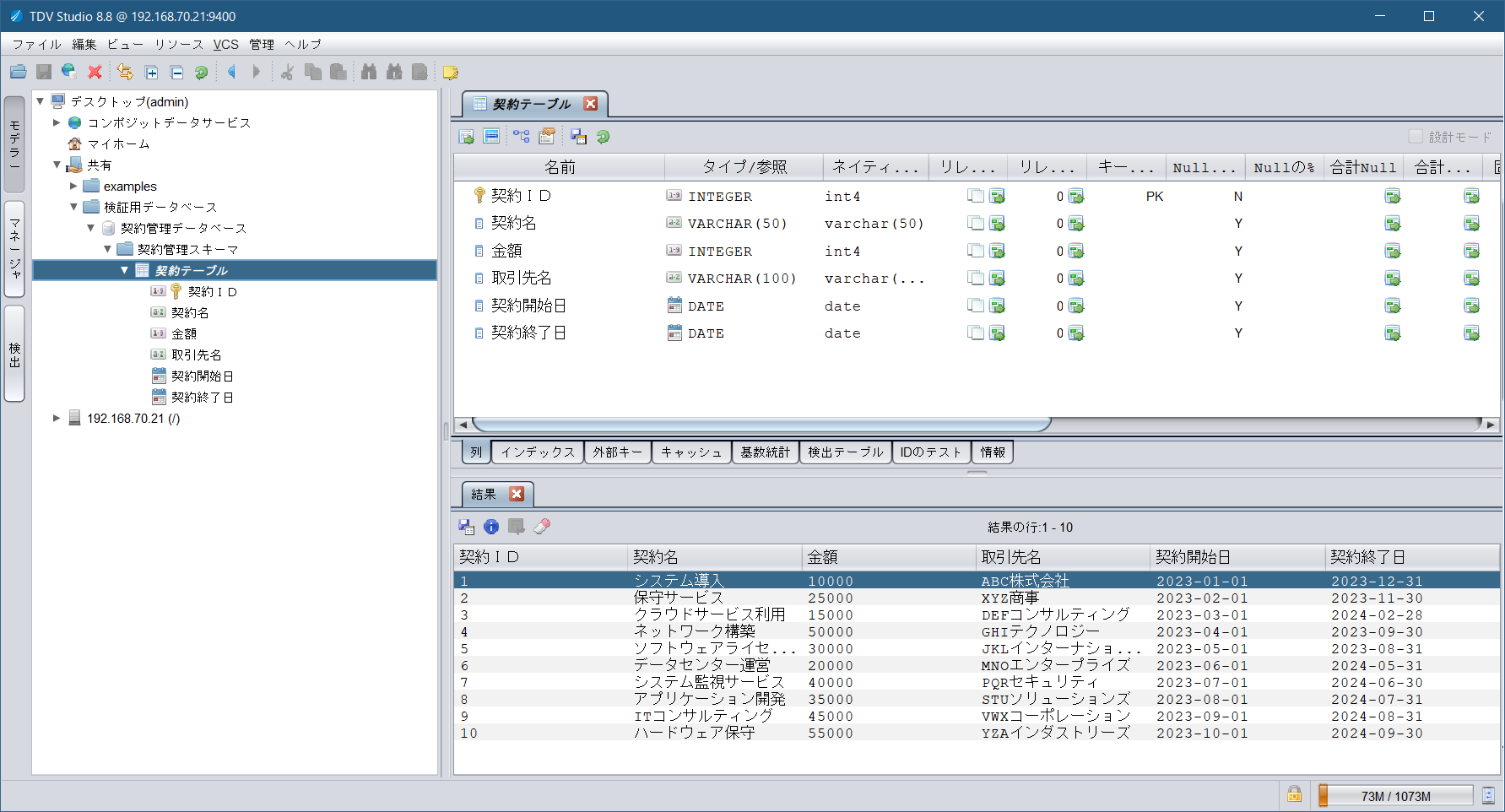Switch to the インデックス tab
Image resolution: width=1505 pixels, height=812 pixels.
[x=538, y=452]
